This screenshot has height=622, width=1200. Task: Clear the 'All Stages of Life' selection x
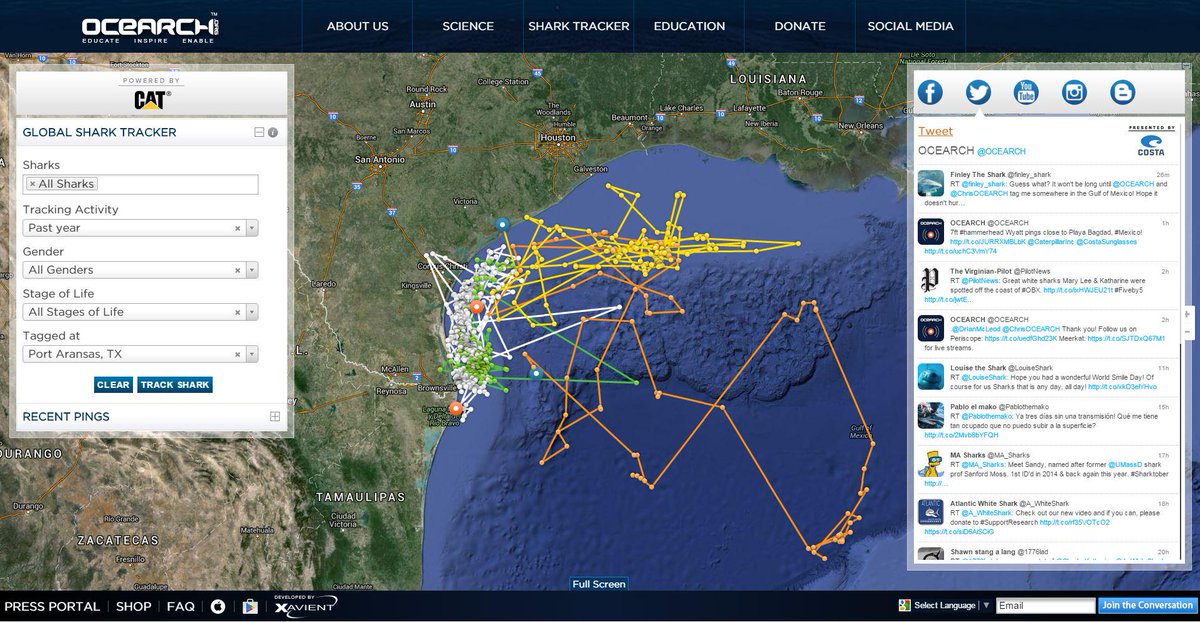(238, 312)
